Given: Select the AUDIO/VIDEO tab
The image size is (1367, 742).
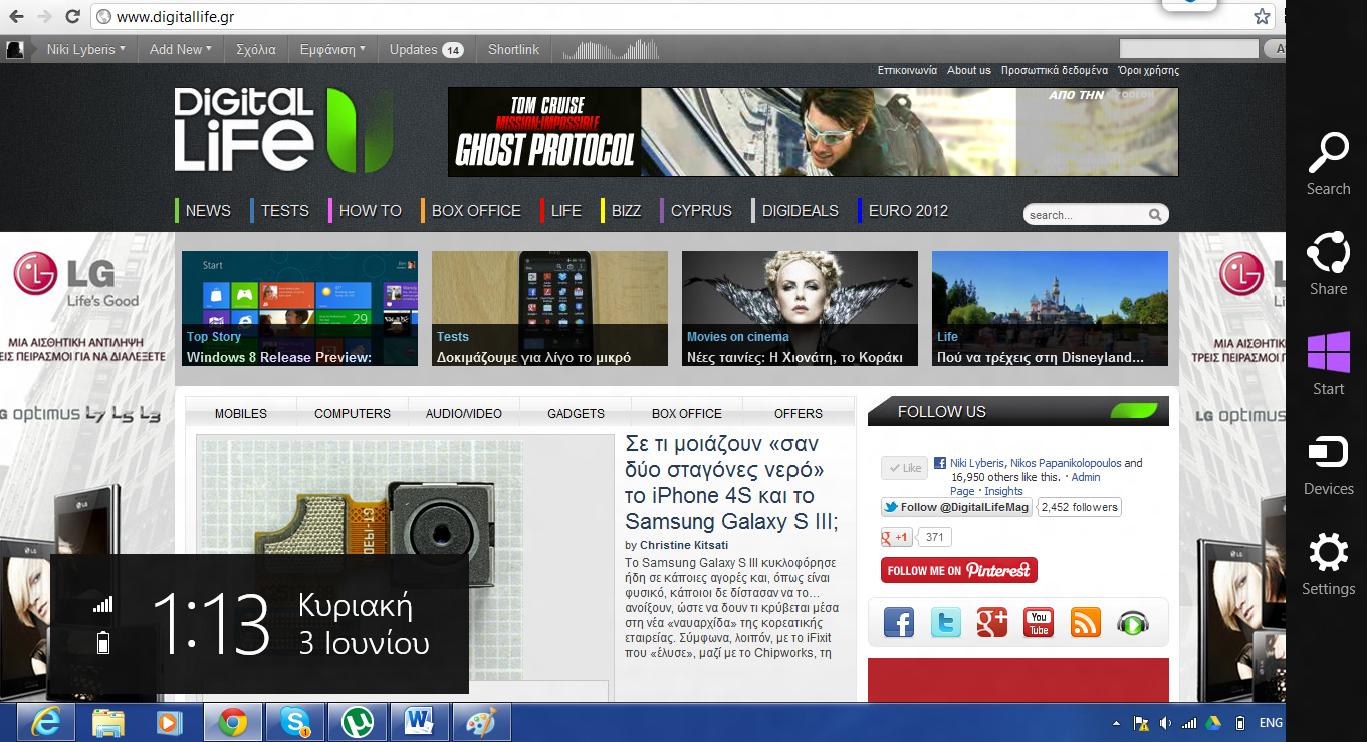Looking at the screenshot, I should (464, 413).
